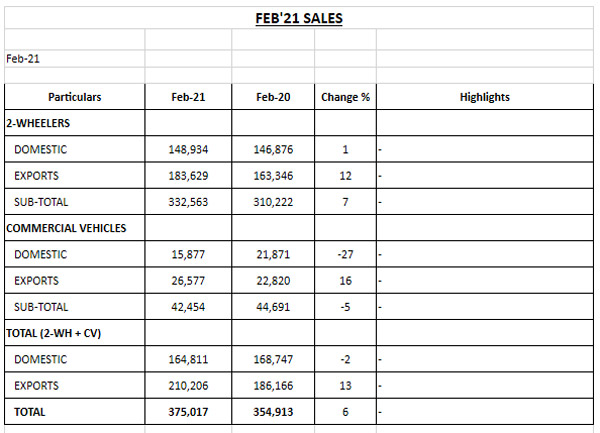The image size is (600, 433).
Task: Select the bold 354,913 total cell
Action: tap(272, 411)
